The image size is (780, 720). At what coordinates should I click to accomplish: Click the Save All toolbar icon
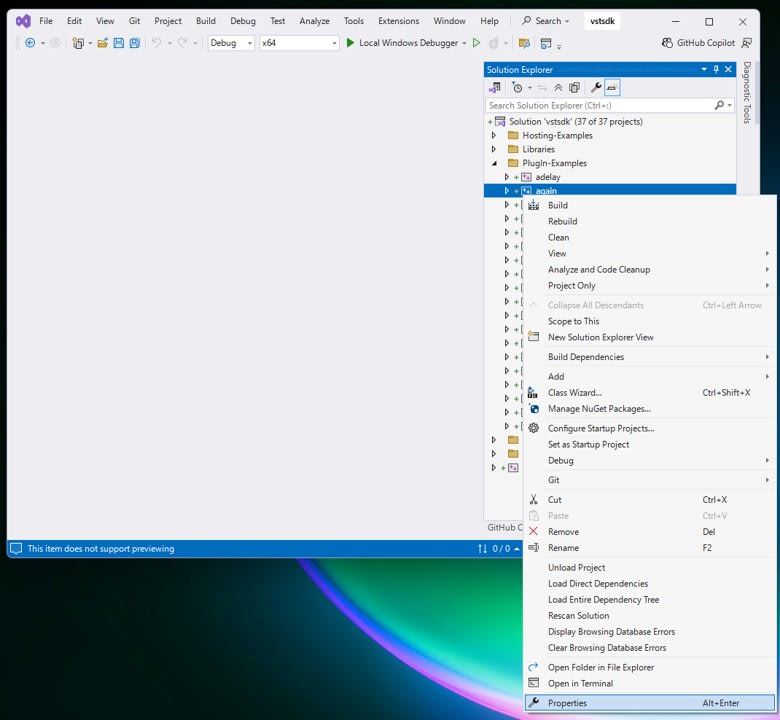[x=134, y=43]
